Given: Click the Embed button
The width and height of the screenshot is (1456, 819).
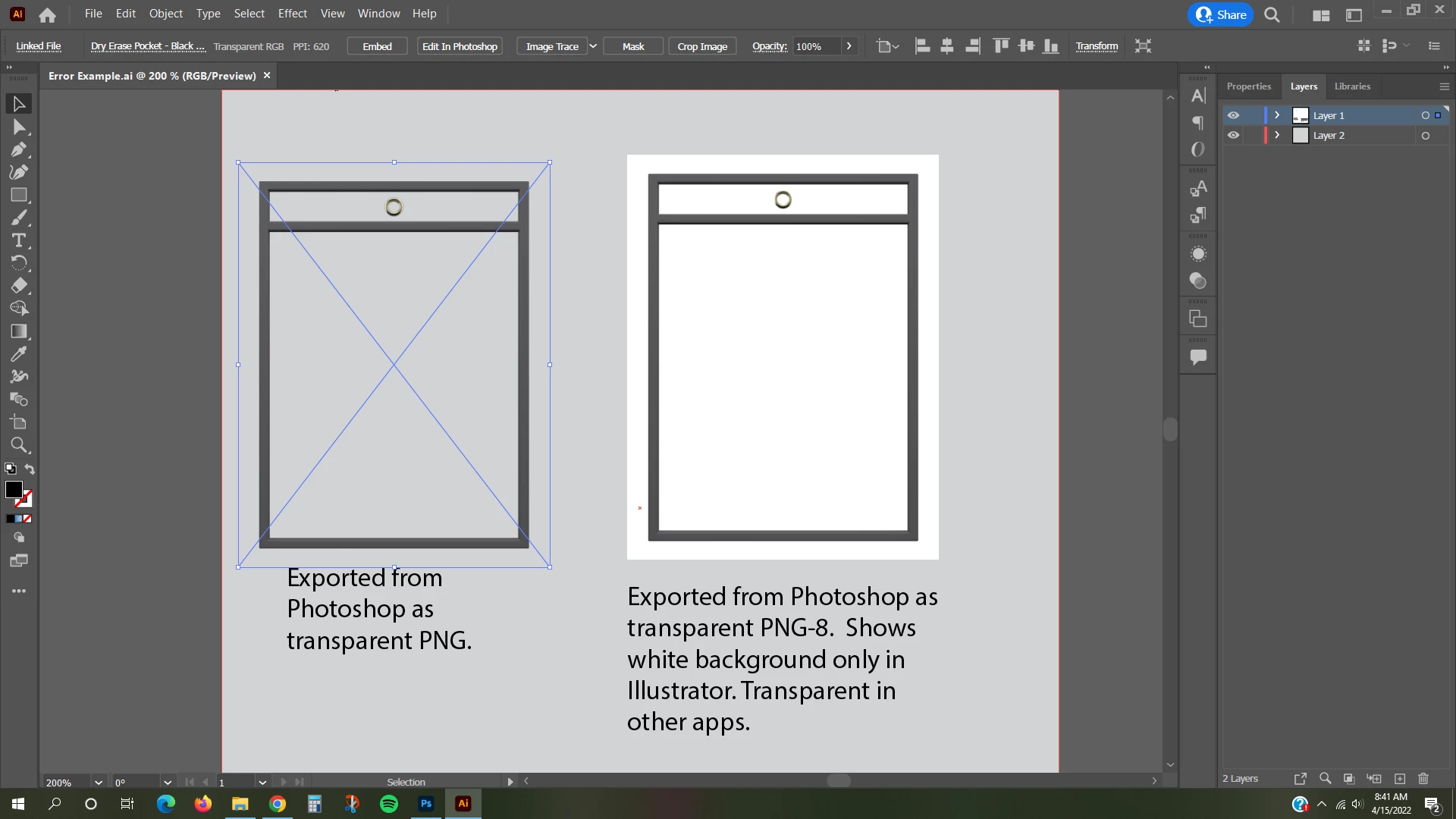Looking at the screenshot, I should [x=377, y=46].
